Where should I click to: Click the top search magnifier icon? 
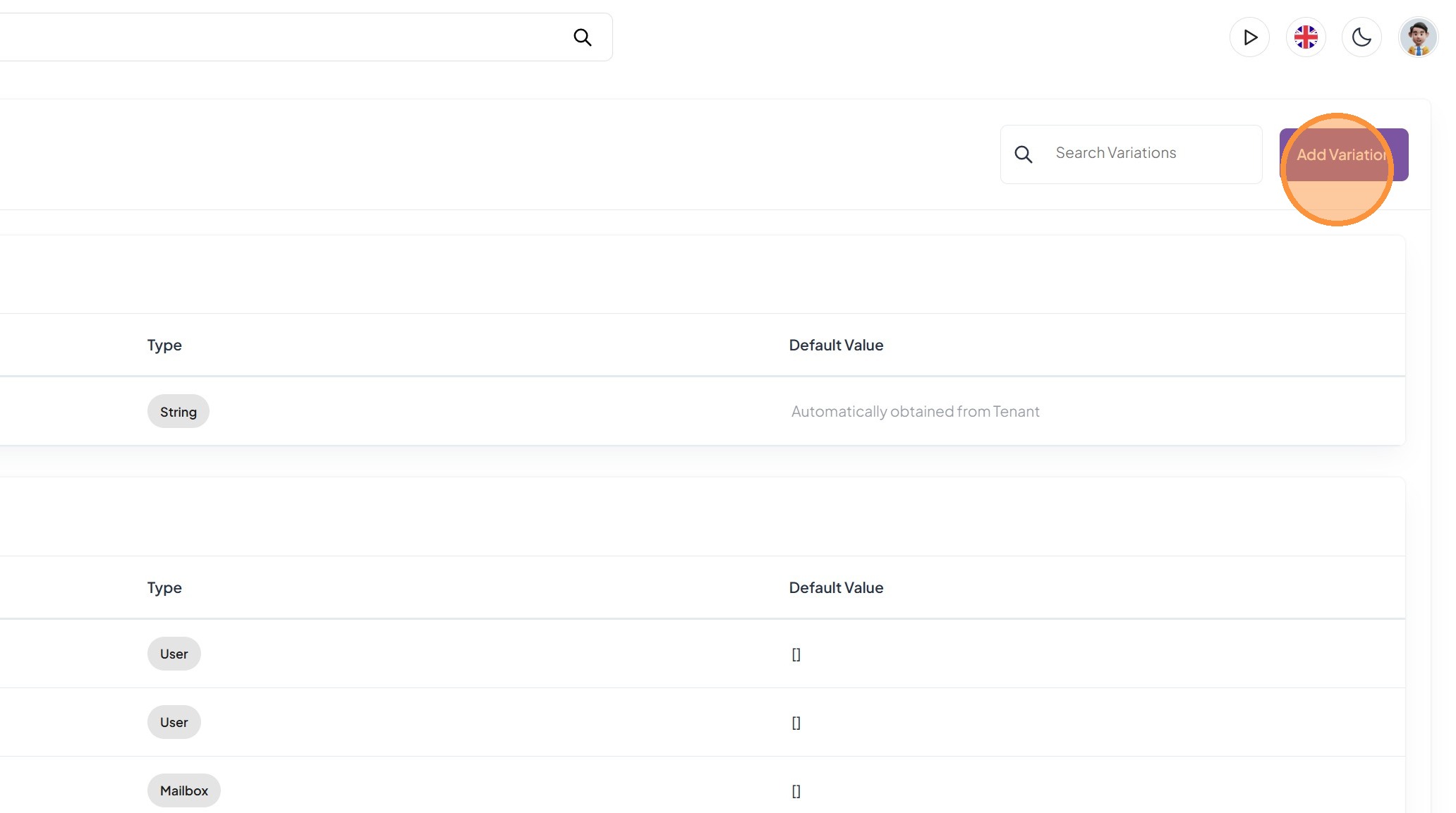click(582, 37)
